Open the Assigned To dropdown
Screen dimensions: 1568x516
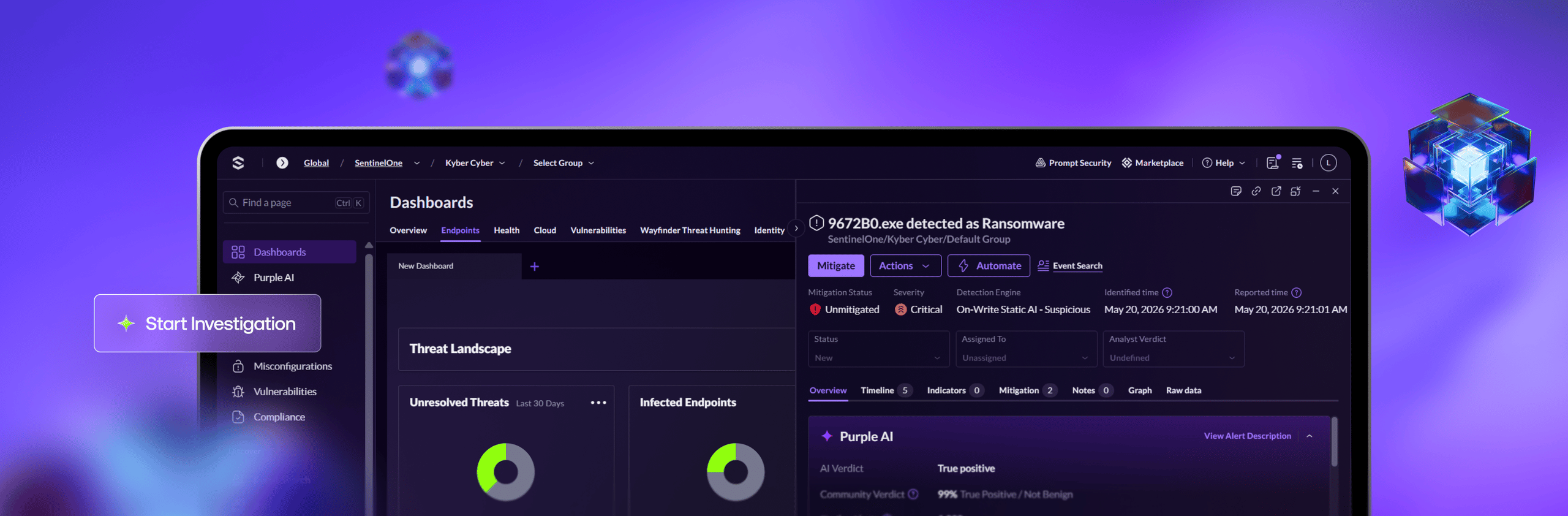[x=1027, y=349]
